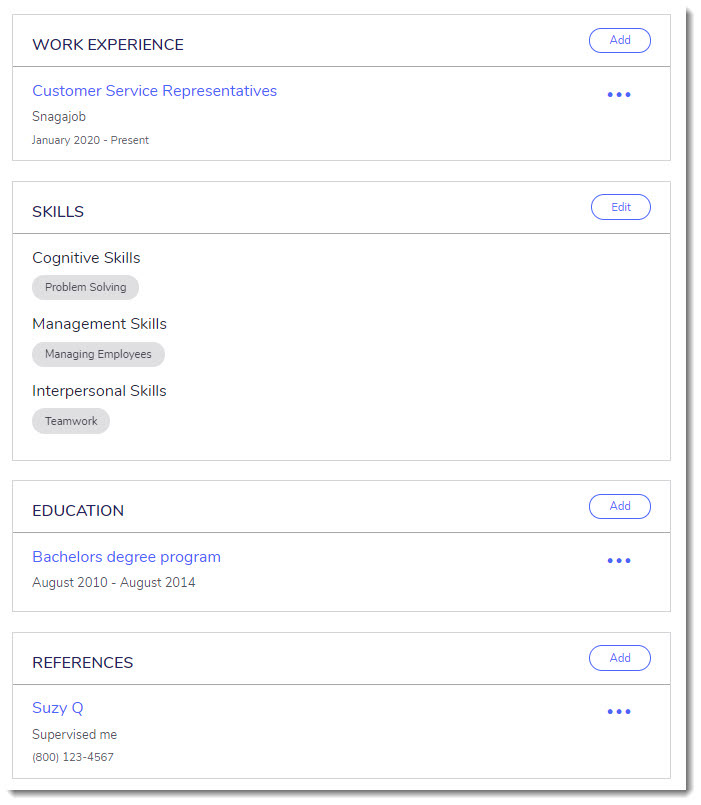The width and height of the screenshot is (701, 805).
Task: Select the Managing Employees skill tag
Action: (98, 354)
